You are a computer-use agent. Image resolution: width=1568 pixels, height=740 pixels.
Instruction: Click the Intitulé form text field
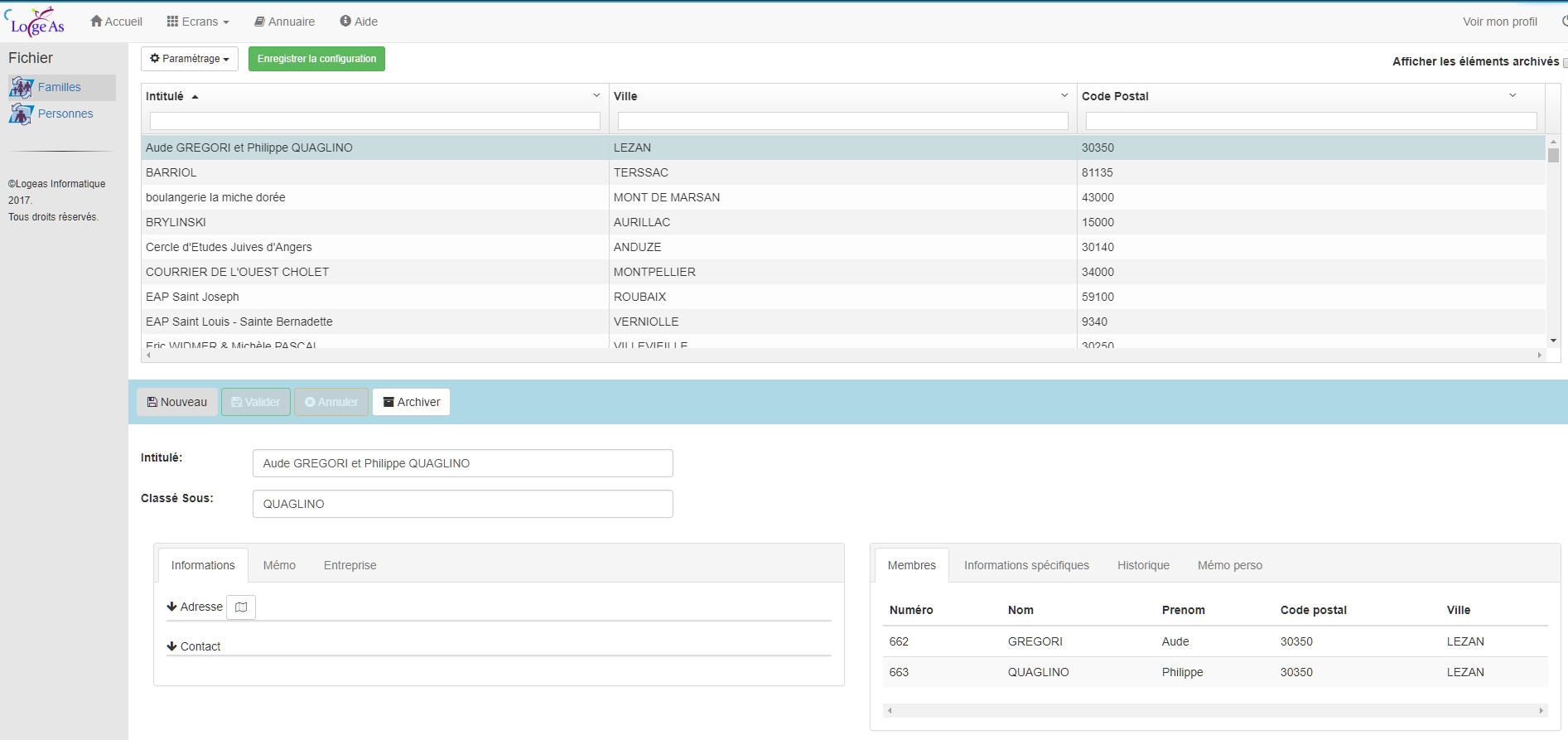(x=463, y=463)
